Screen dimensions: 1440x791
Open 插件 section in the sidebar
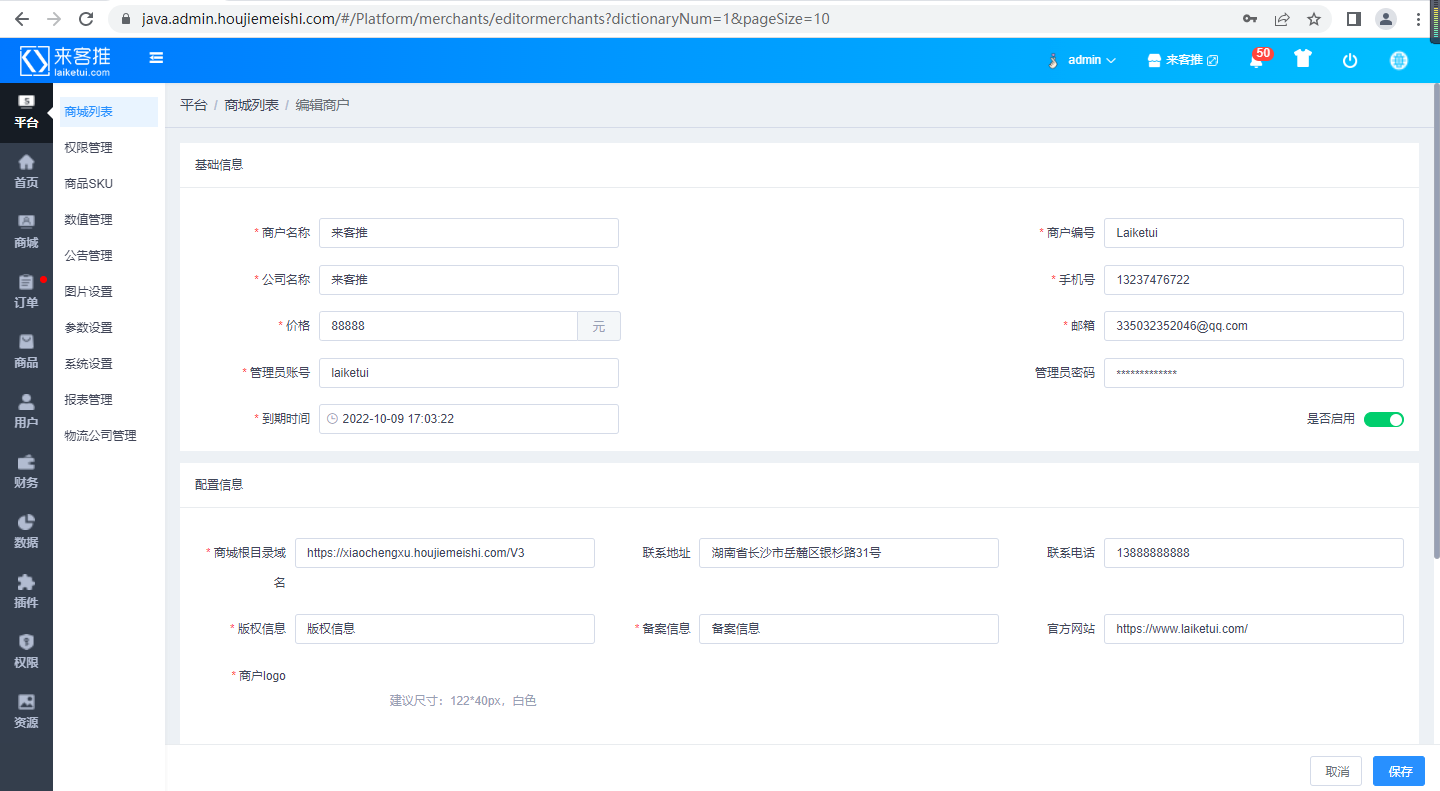(x=26, y=592)
